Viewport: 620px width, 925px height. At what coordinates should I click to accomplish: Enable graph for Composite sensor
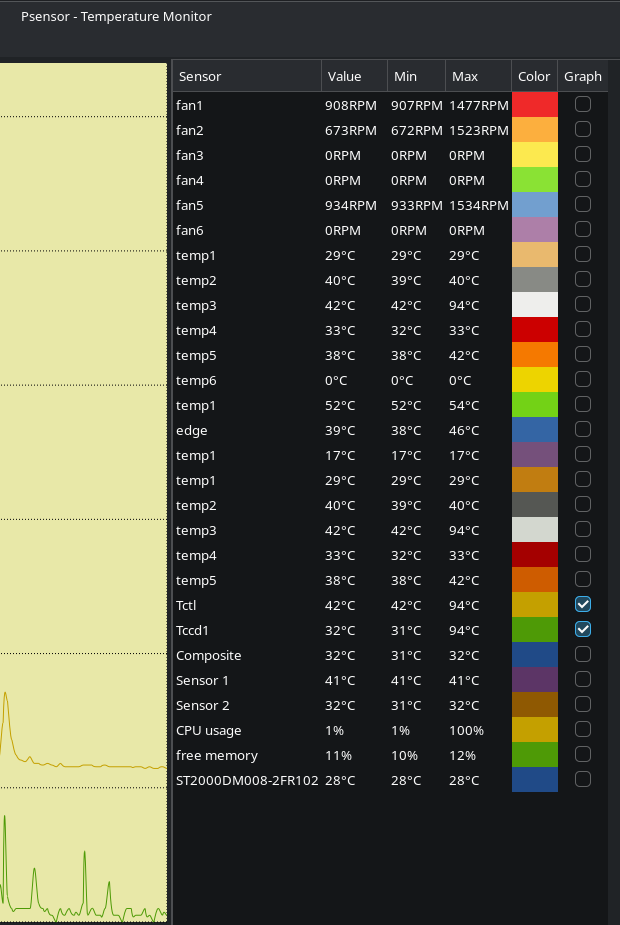click(582, 654)
